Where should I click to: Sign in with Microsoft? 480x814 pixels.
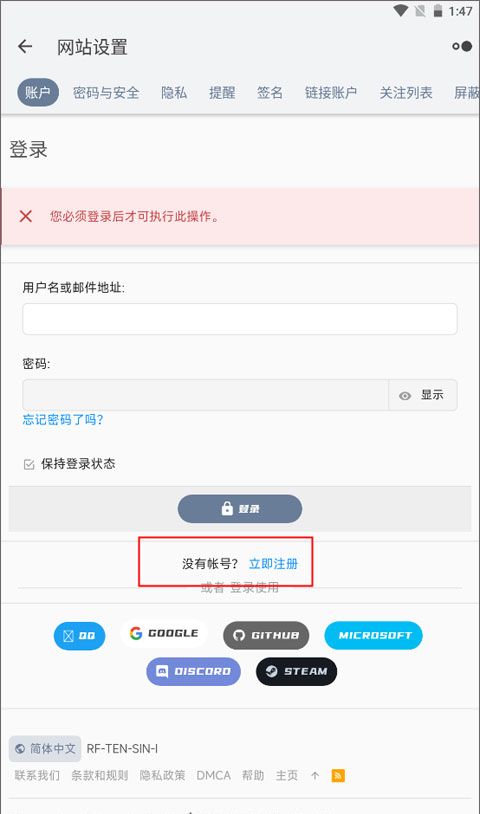pos(374,635)
